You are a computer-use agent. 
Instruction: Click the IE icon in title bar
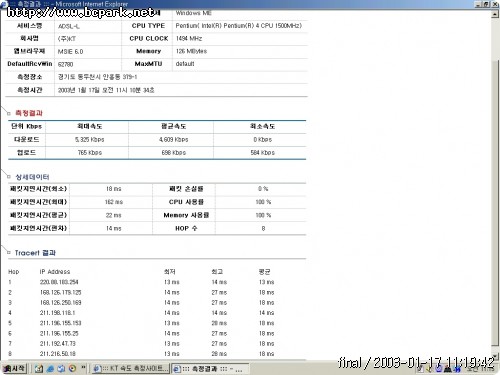(4, 4)
